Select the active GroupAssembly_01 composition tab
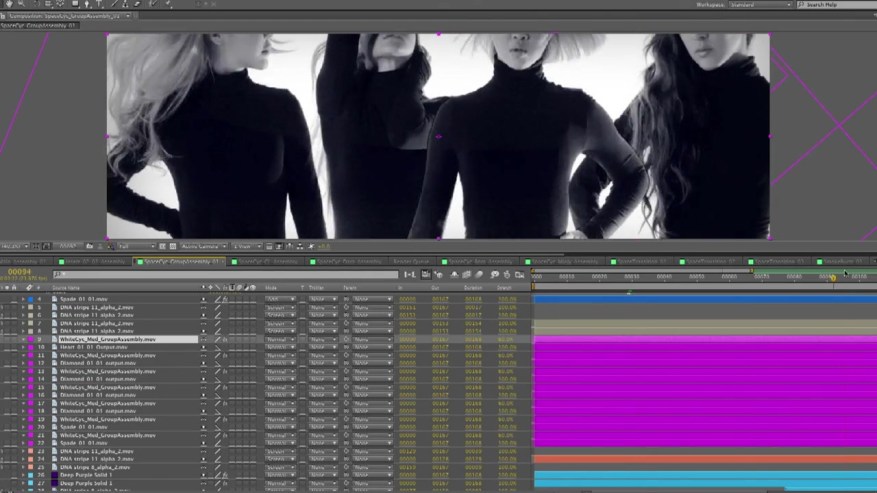Viewport: 877px width, 493px height. point(180,262)
